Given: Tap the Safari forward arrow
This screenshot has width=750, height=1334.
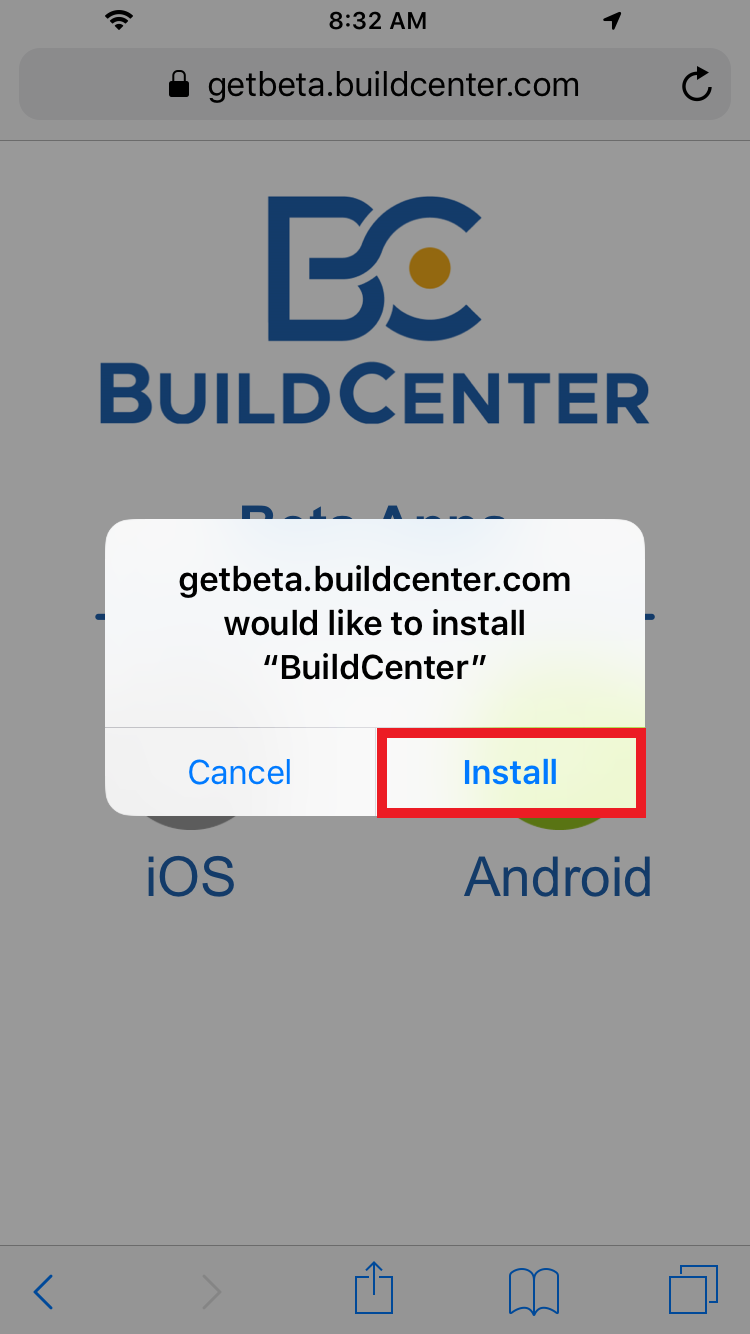Looking at the screenshot, I should [211, 1292].
